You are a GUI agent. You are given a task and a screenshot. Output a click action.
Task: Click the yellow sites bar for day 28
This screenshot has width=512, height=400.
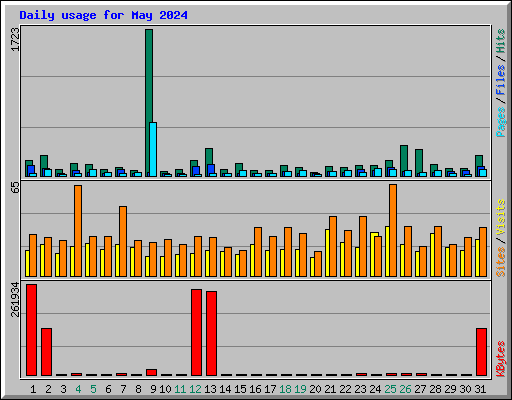pyautogui.click(x=432, y=255)
